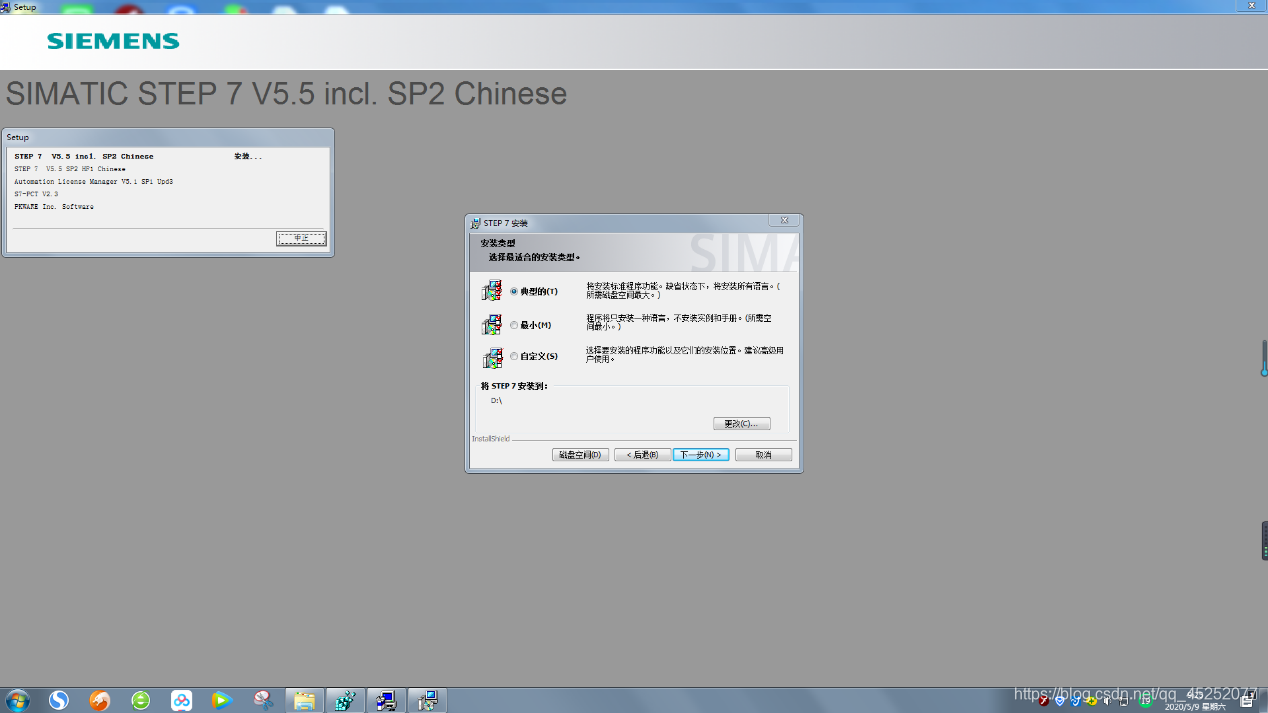Click the custom installation type icon
Viewport: 1268px width, 713px height.
(x=492, y=356)
